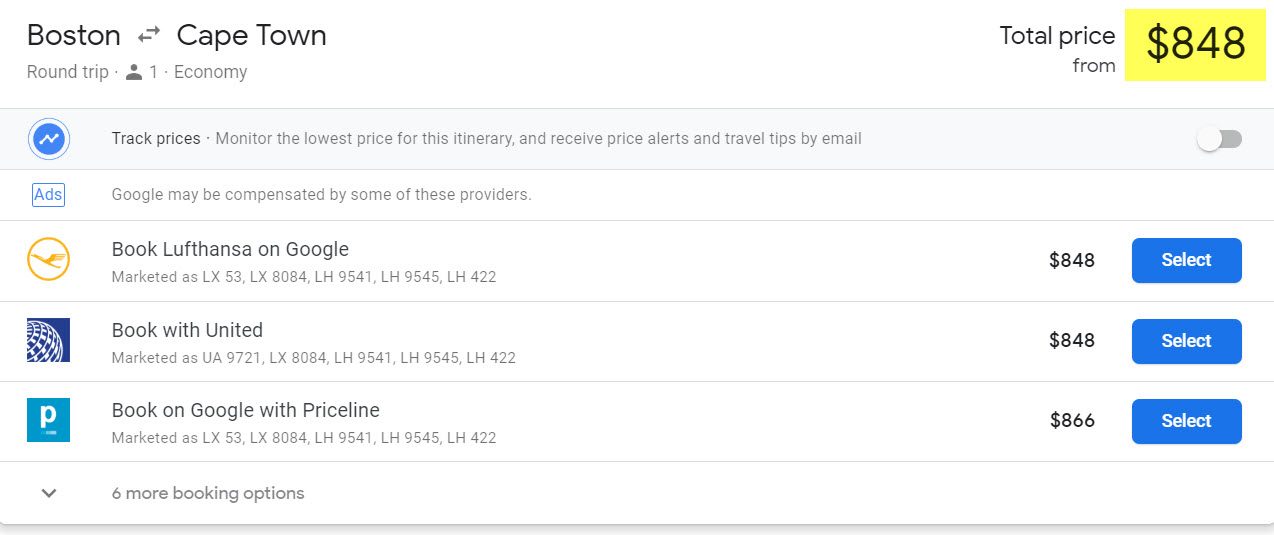This screenshot has height=535, width=1274.
Task: Select the United $848 booking option
Action: pos(1186,341)
